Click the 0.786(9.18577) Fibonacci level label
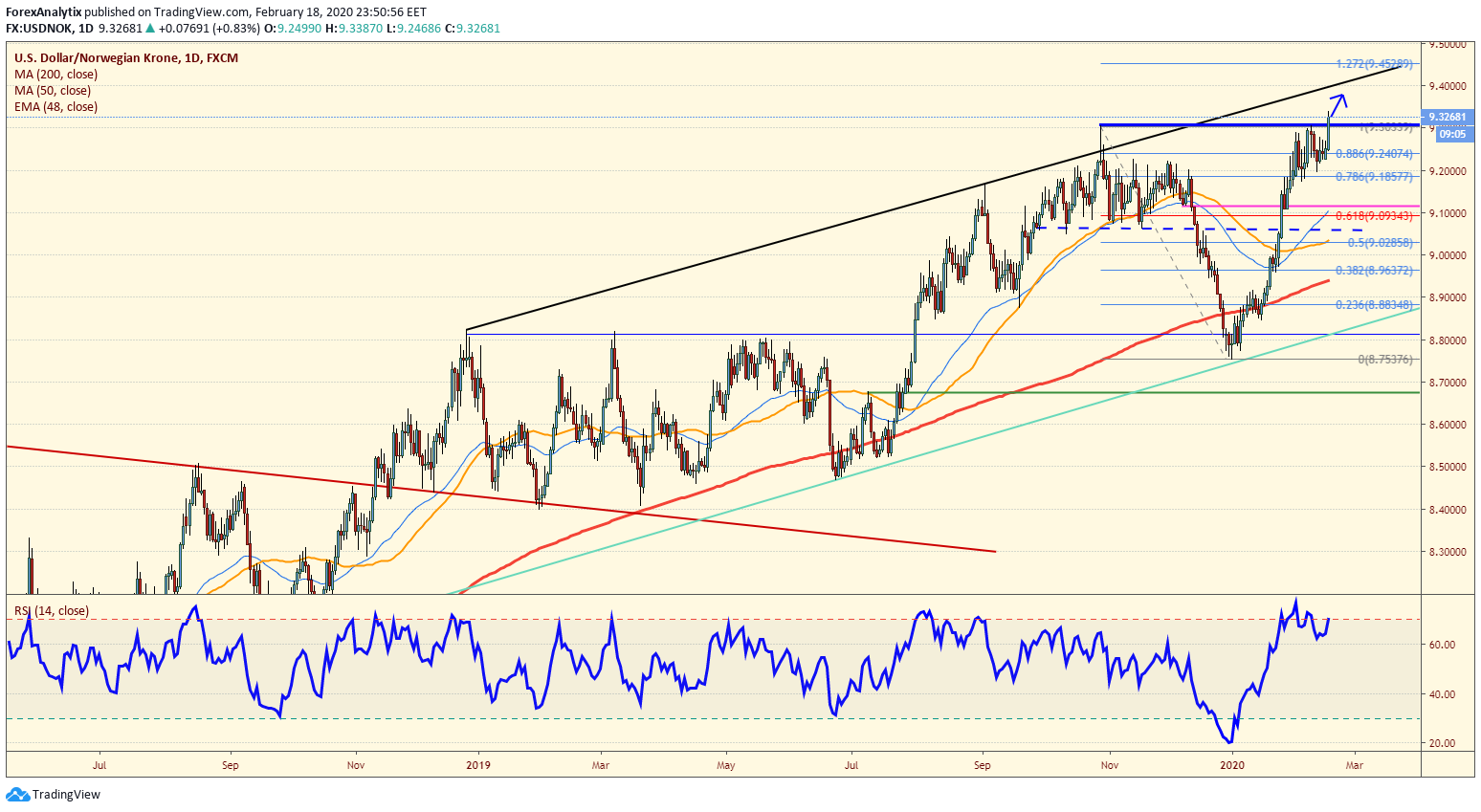Viewport: 1481px width, 812px height. (1374, 177)
